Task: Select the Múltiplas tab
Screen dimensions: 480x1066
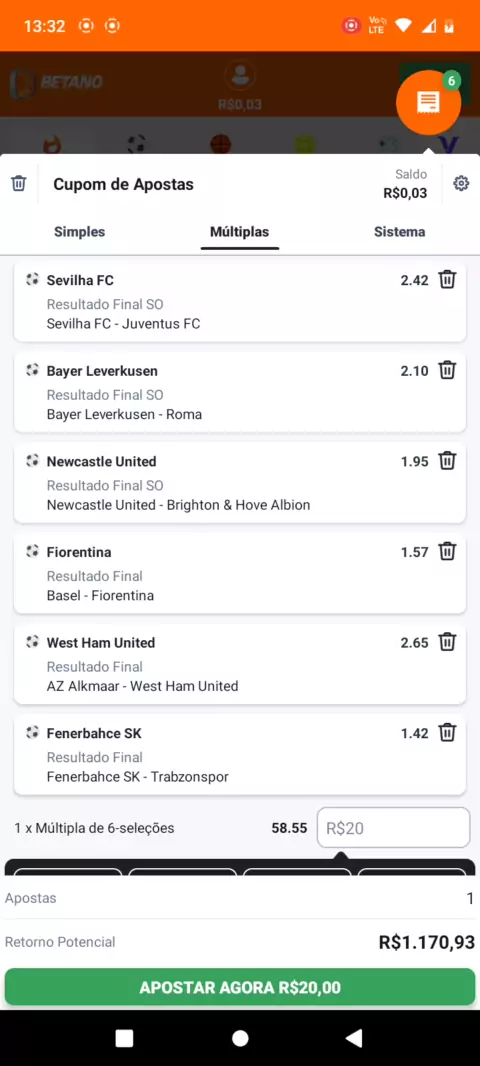Action: coord(239,232)
